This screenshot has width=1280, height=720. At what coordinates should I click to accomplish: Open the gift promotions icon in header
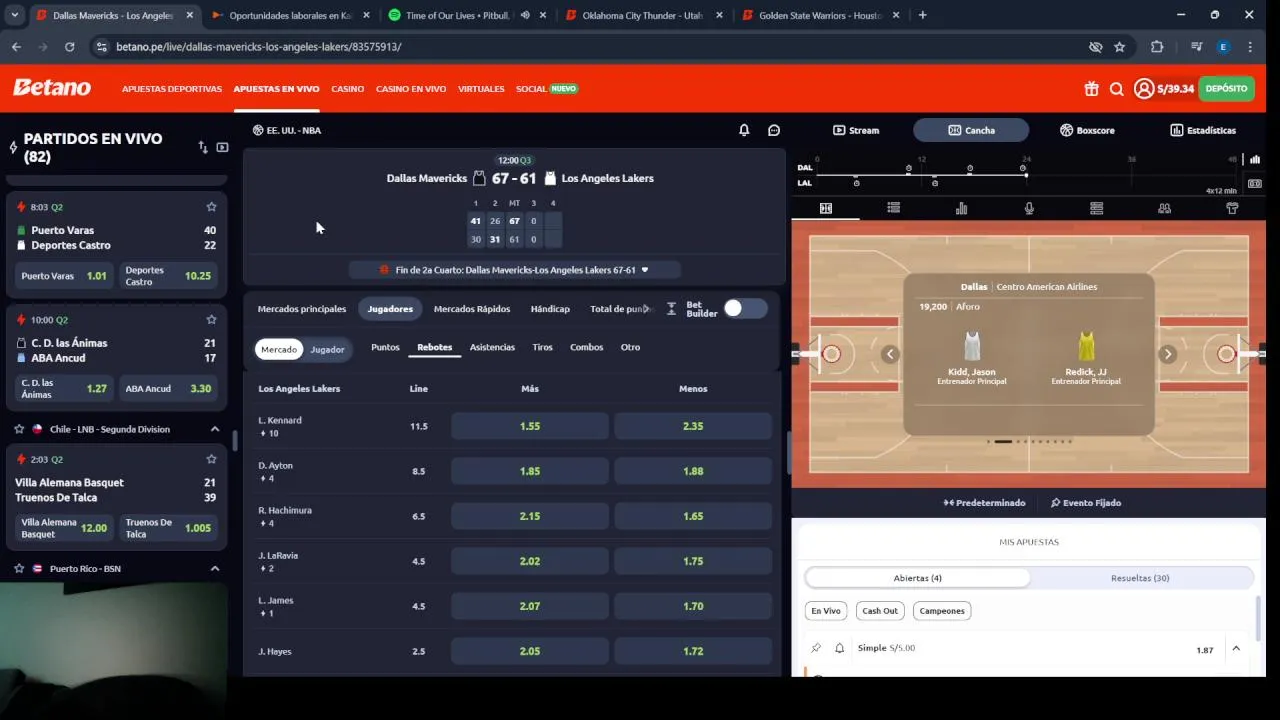tap(1091, 89)
